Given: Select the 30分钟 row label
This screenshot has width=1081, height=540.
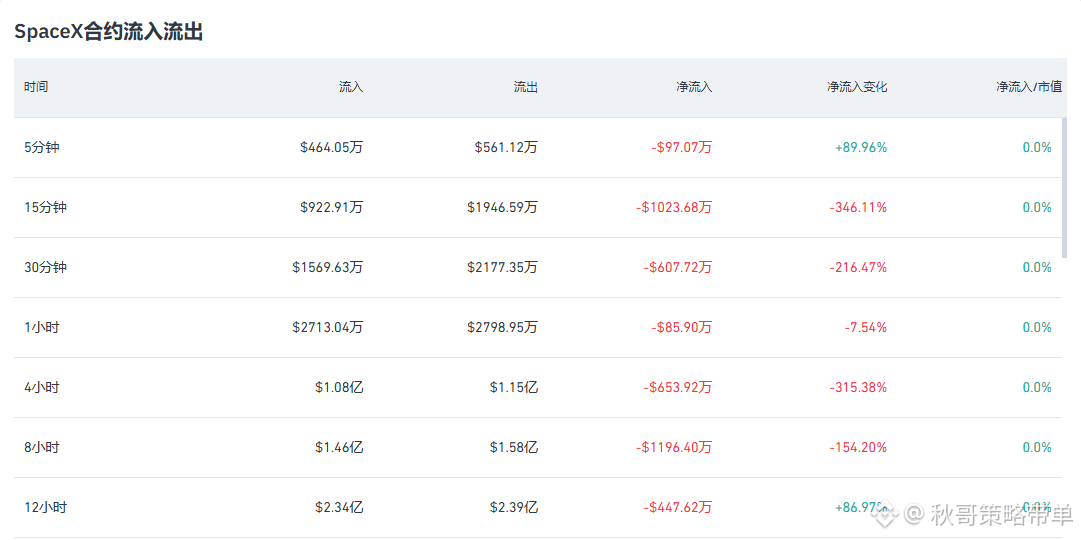Looking at the screenshot, I should point(46,267).
